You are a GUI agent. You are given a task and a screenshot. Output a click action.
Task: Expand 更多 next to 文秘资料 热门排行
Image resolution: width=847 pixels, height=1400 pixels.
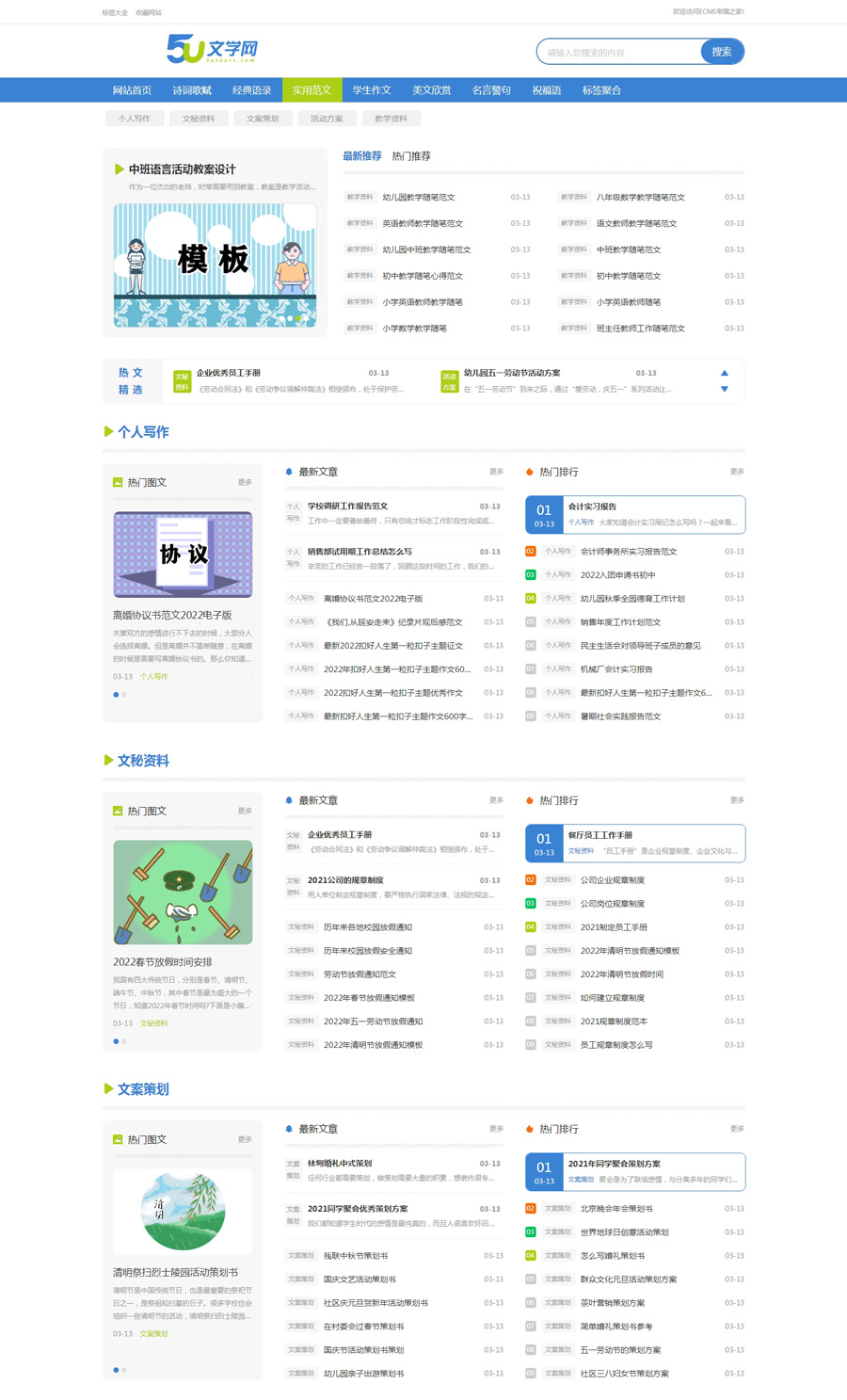[x=737, y=800]
